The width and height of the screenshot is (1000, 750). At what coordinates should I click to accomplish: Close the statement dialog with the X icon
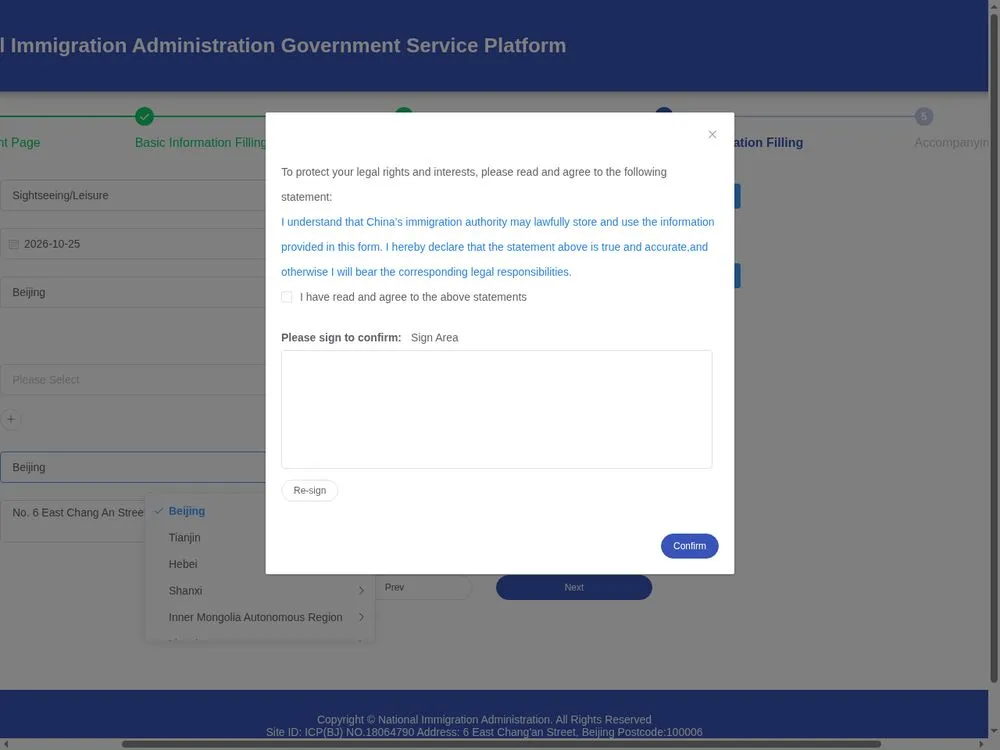(712, 134)
